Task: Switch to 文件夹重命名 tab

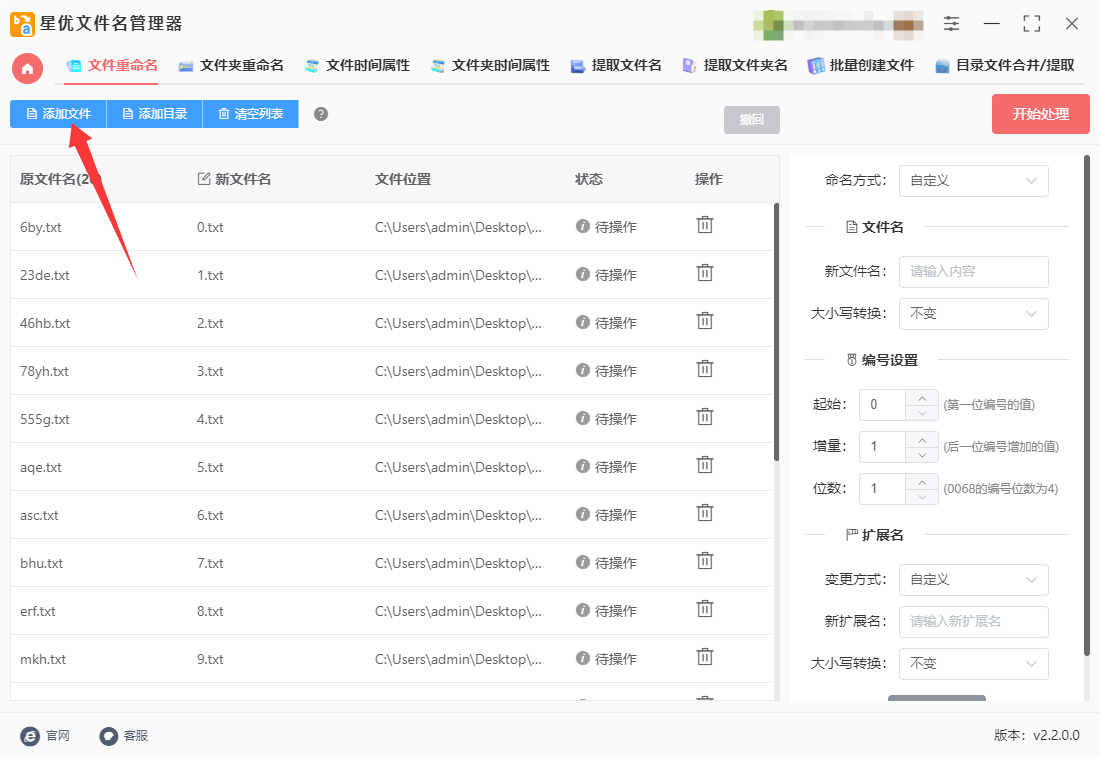Action: (x=231, y=65)
